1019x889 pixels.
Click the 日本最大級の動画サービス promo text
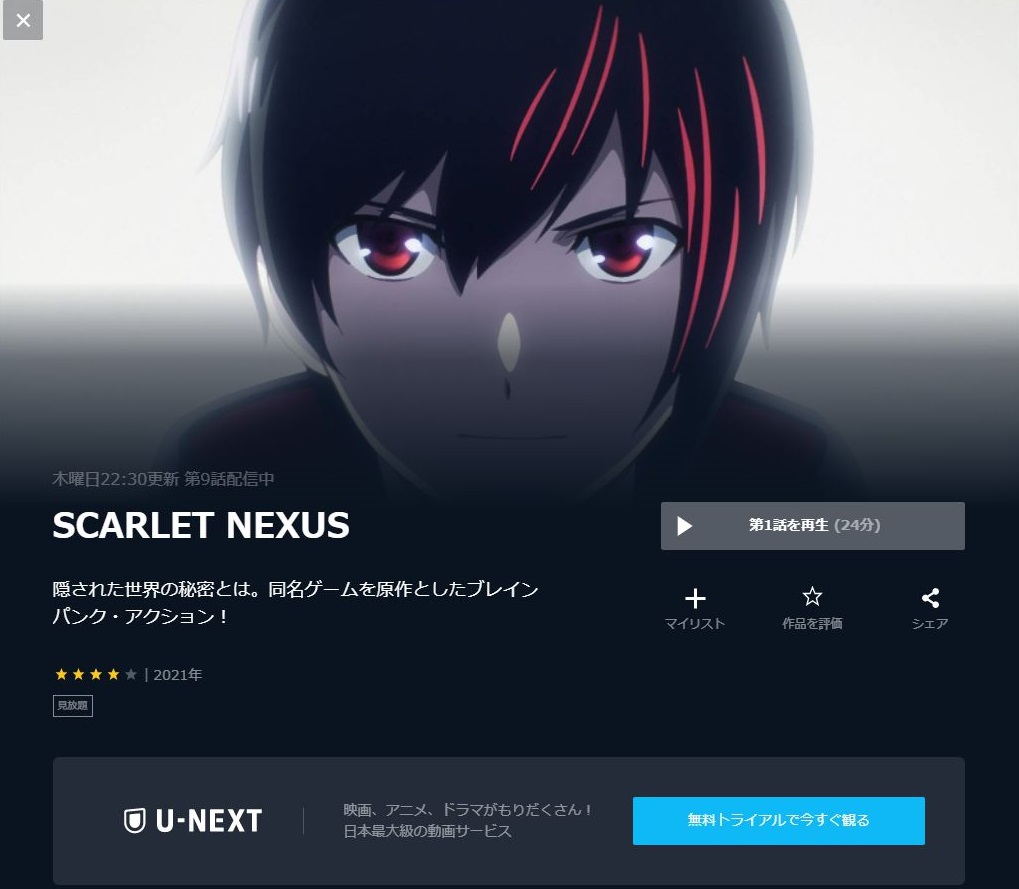(x=427, y=831)
